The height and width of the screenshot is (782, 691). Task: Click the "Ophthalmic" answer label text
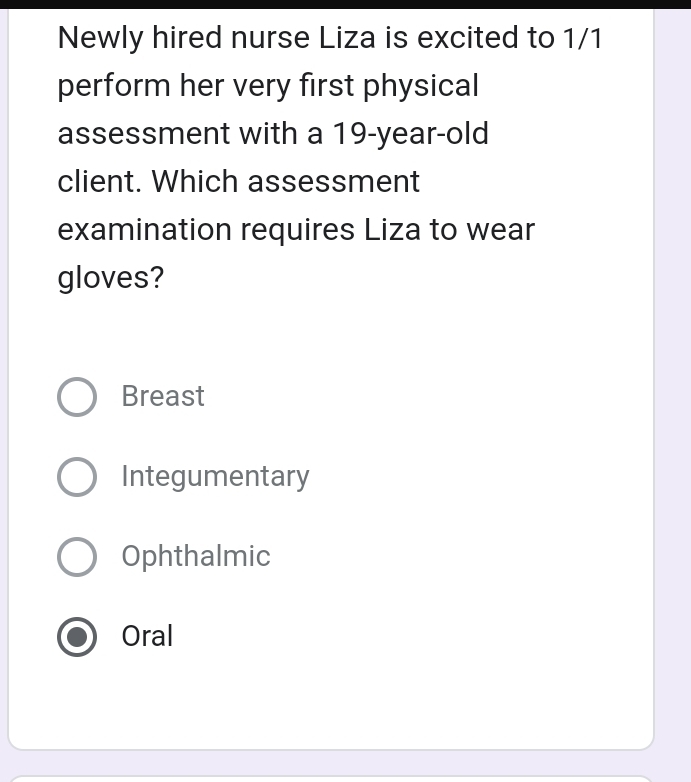[x=196, y=557]
